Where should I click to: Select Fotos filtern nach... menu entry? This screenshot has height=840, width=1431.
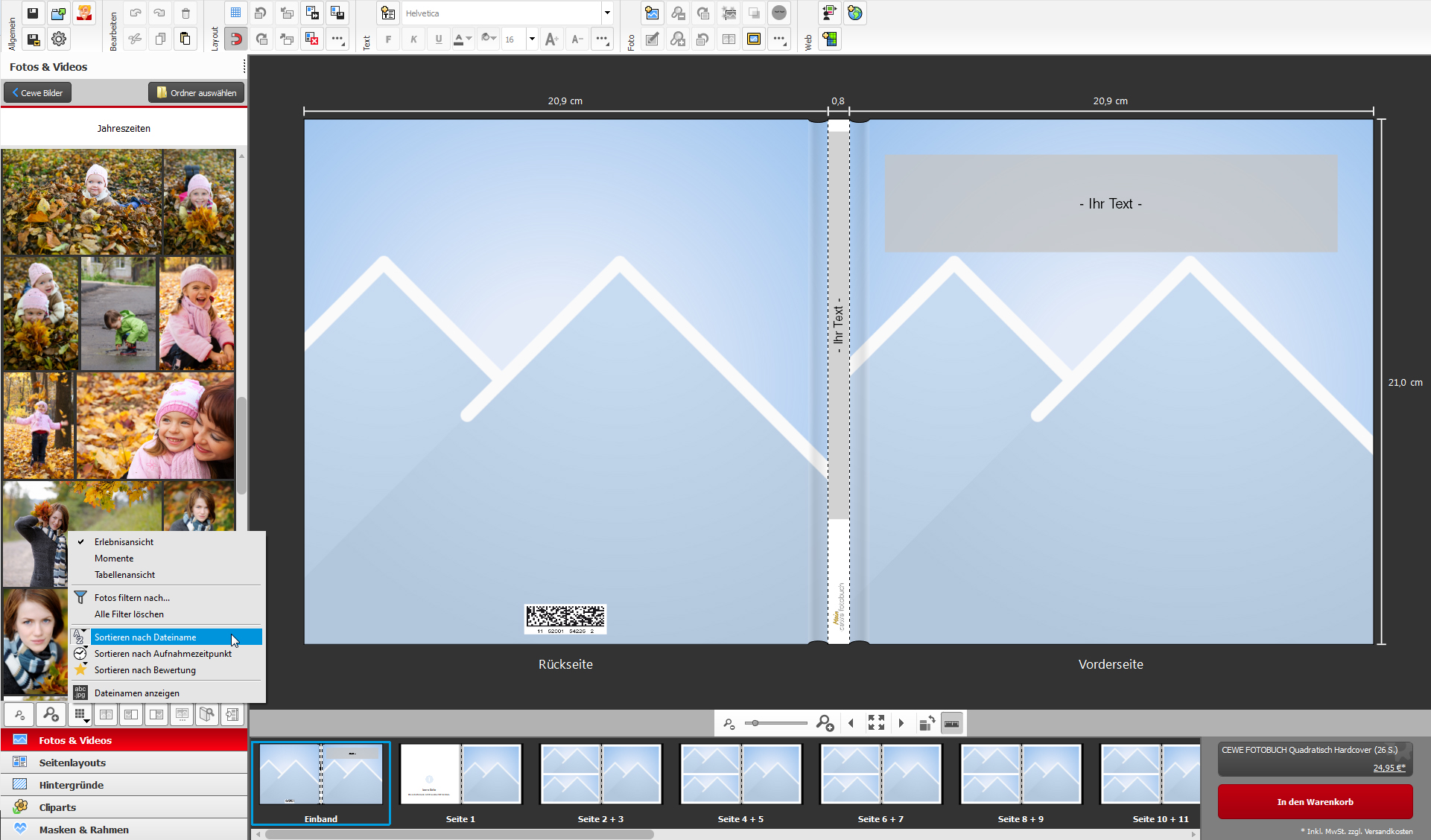[x=132, y=598]
